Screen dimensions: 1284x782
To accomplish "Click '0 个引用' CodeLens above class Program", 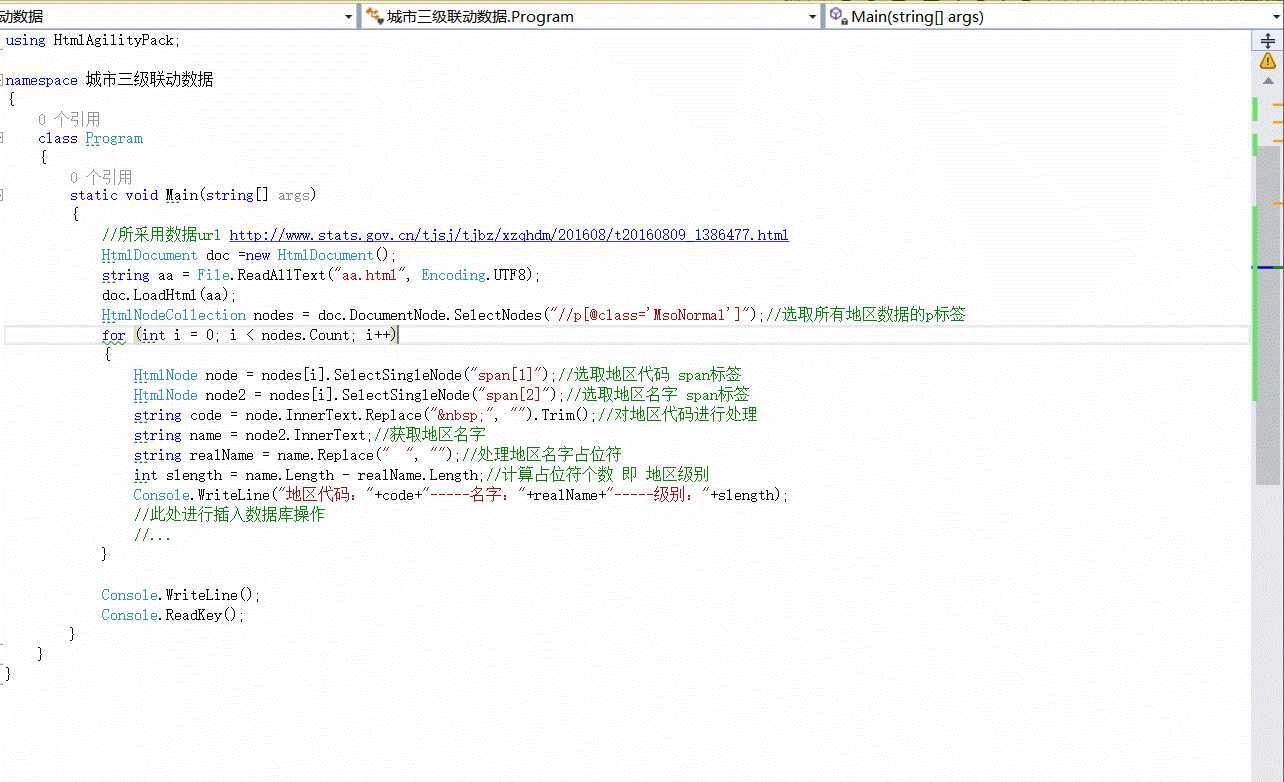I will [69, 119].
